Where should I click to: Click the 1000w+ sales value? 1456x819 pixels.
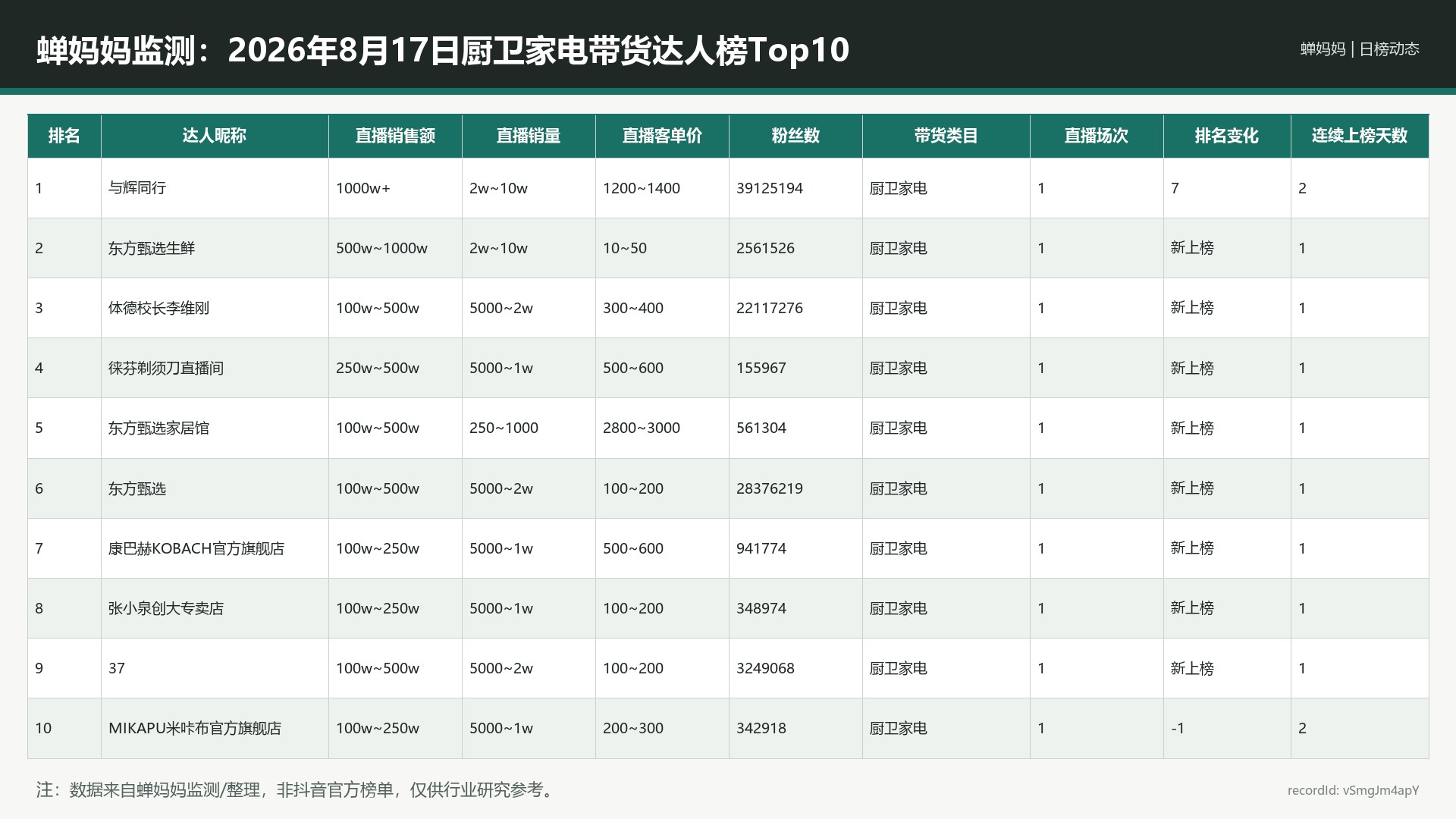(x=363, y=188)
